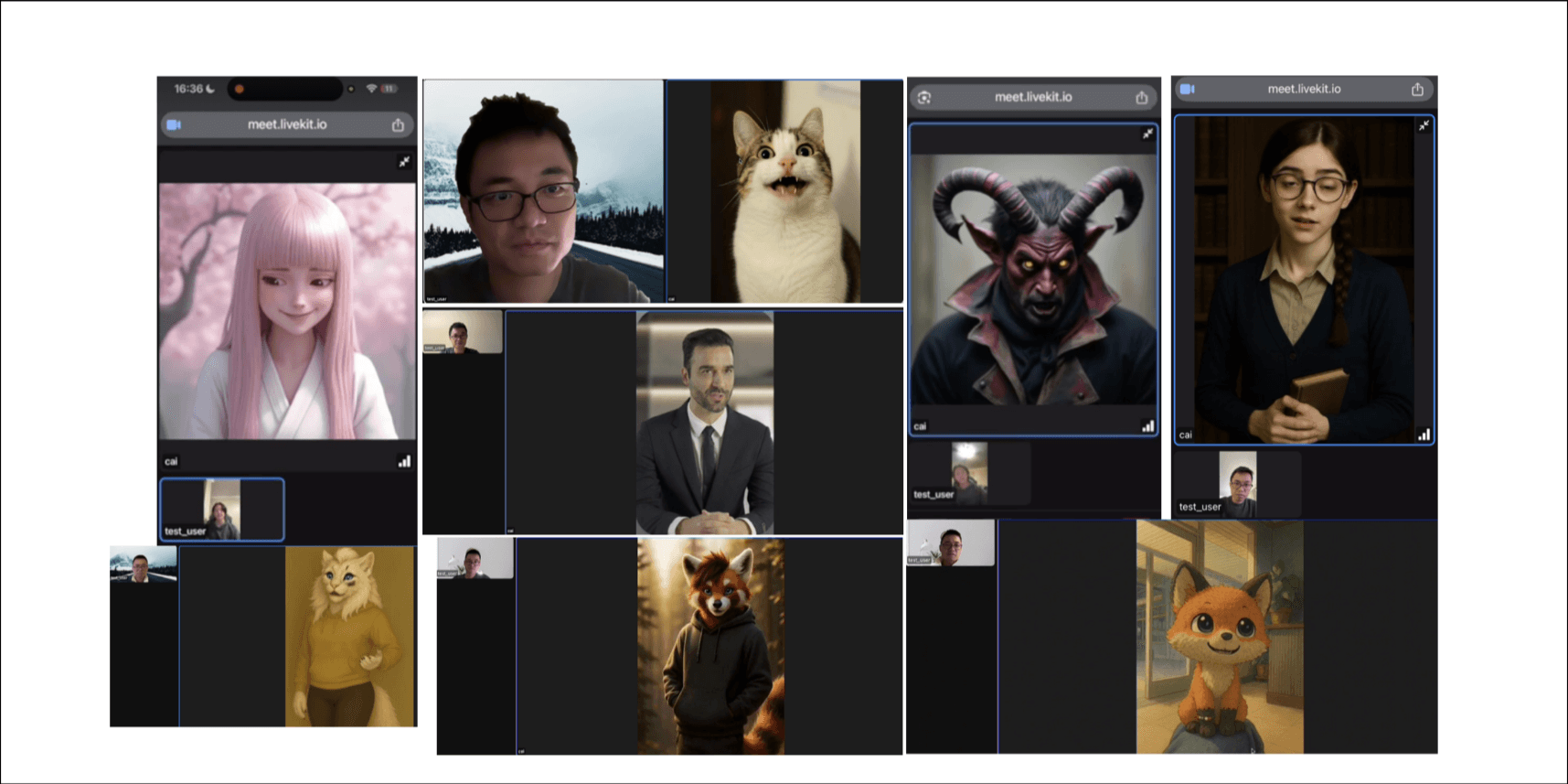
Task: Click the blue camera icon in the leftmost phone's address bar
Action: [174, 124]
